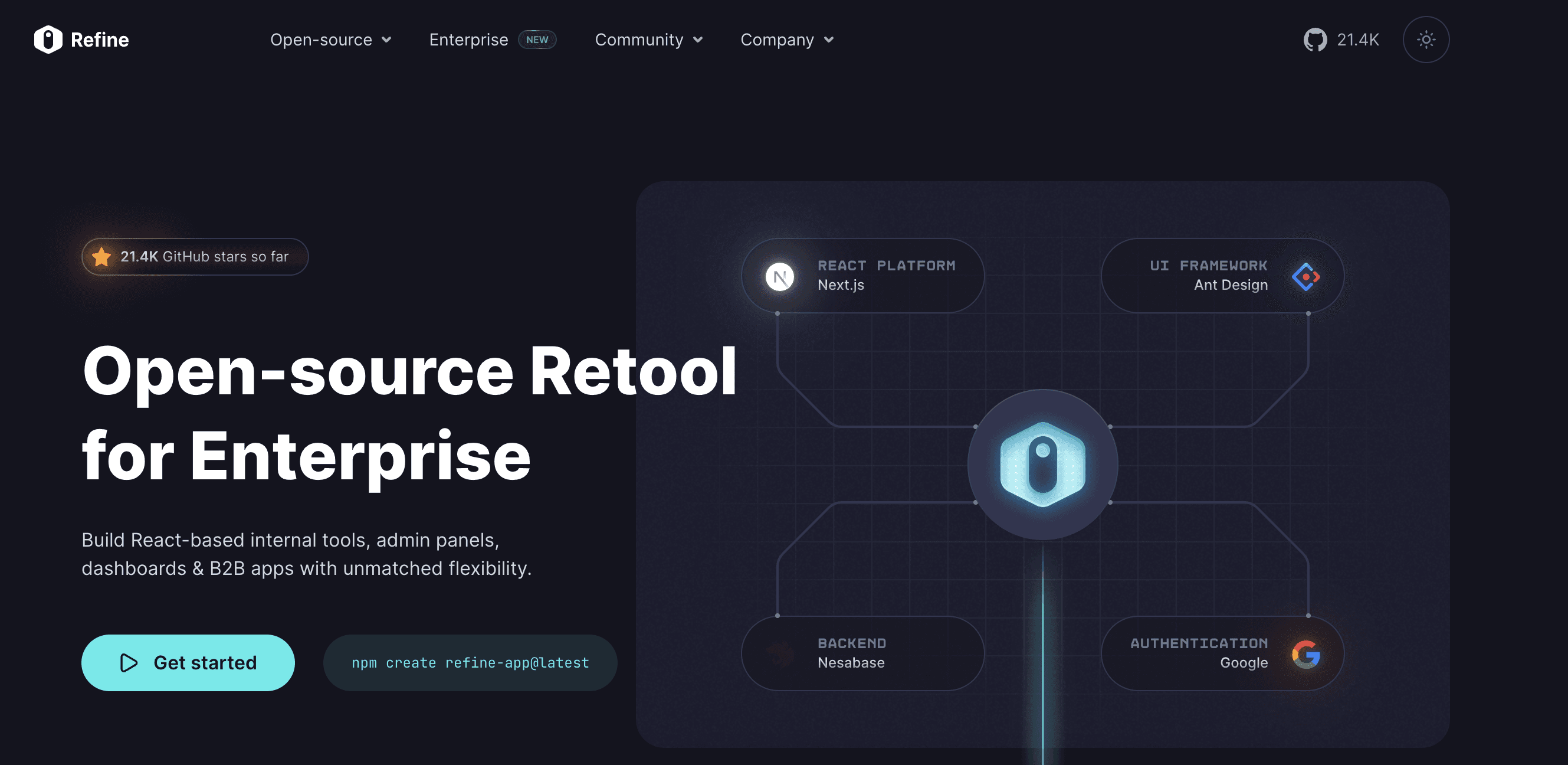Open the Company navigation item
1568x765 pixels.
[788, 40]
